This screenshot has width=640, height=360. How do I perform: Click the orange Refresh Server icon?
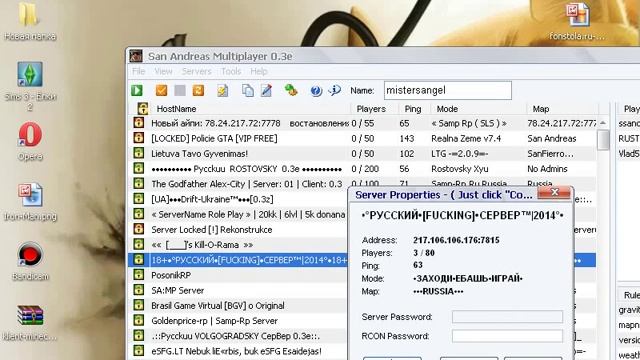pos(198,90)
